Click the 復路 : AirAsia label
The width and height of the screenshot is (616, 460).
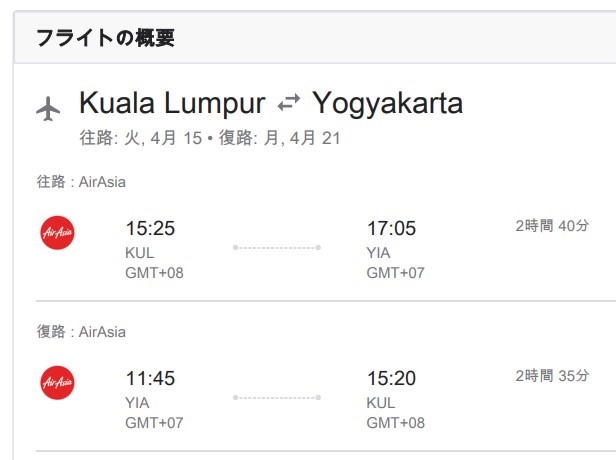[x=81, y=332]
